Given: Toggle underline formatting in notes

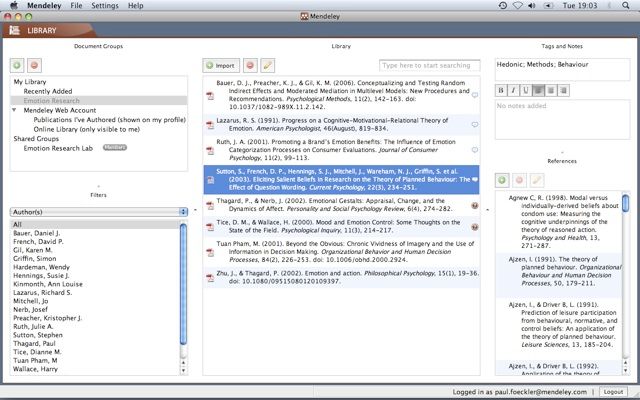Looking at the screenshot, I should [x=524, y=91].
